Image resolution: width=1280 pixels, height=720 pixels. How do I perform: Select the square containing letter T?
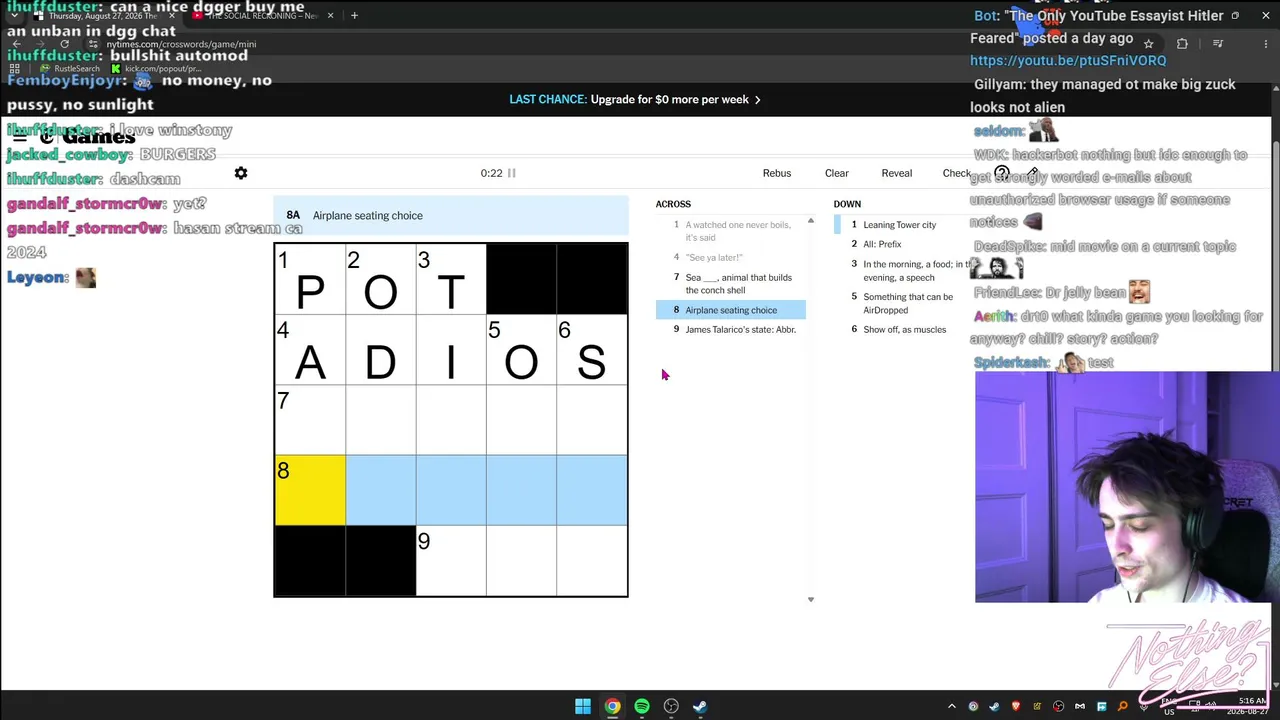point(451,279)
